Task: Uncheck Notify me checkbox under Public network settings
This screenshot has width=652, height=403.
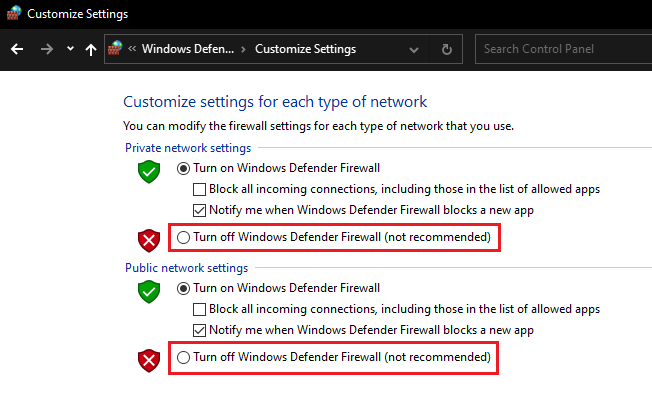Action: tap(200, 330)
